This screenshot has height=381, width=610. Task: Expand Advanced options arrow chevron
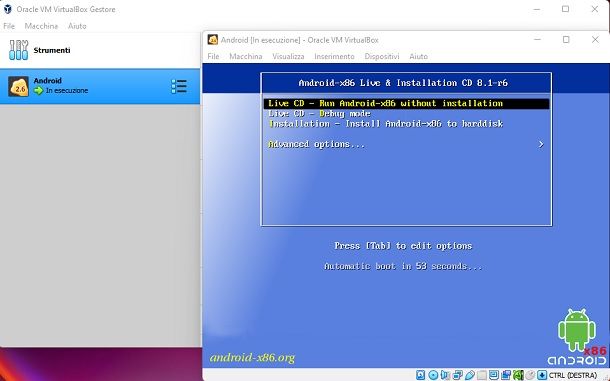click(x=541, y=144)
